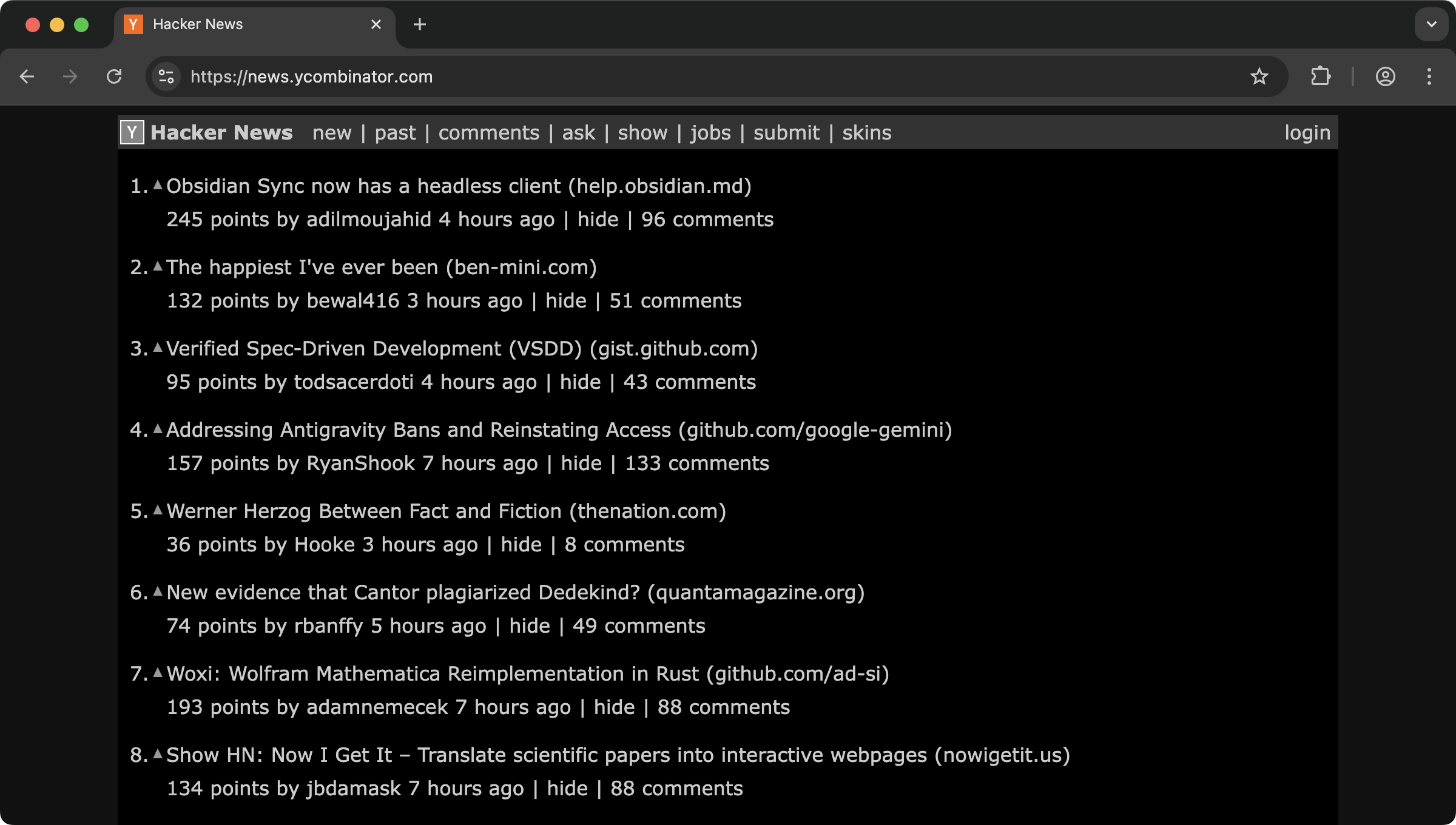View site information icon in address bar
The image size is (1456, 825).
pyautogui.click(x=166, y=76)
